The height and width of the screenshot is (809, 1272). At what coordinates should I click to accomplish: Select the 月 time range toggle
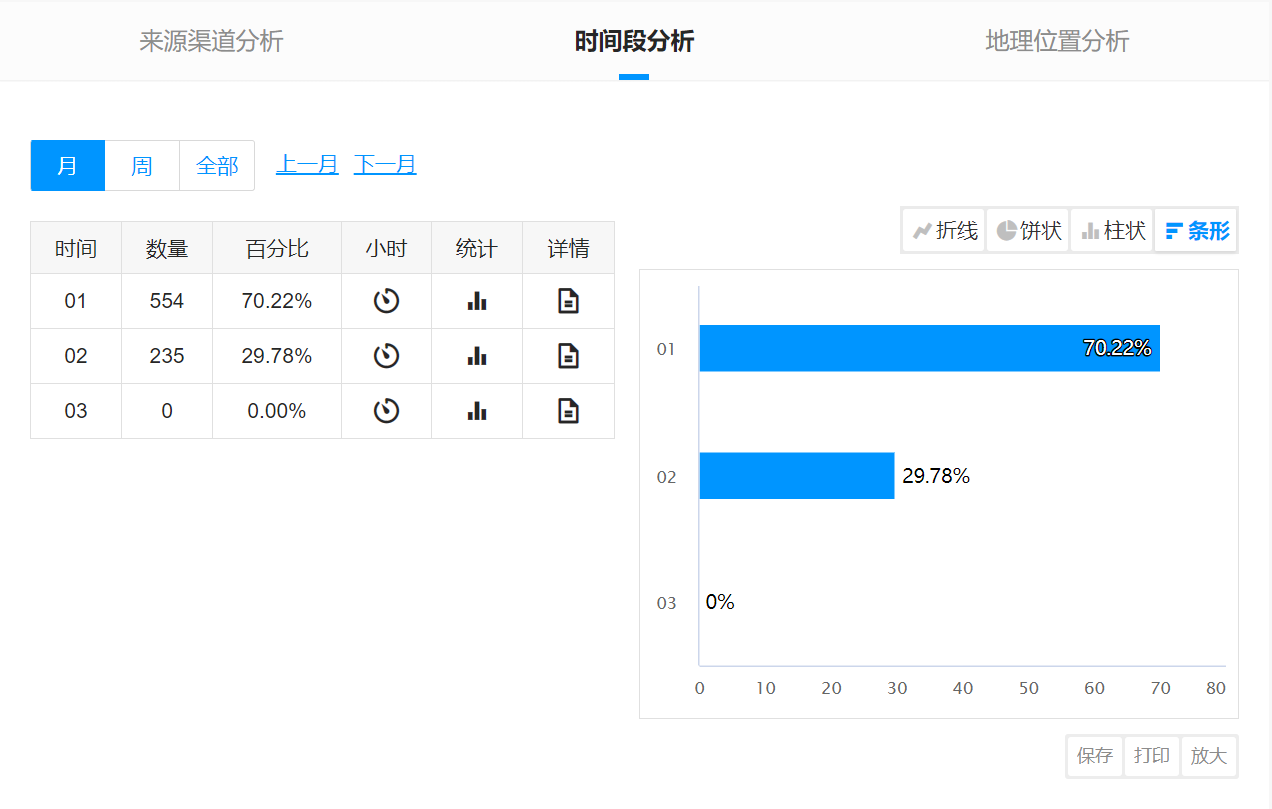tap(67, 165)
